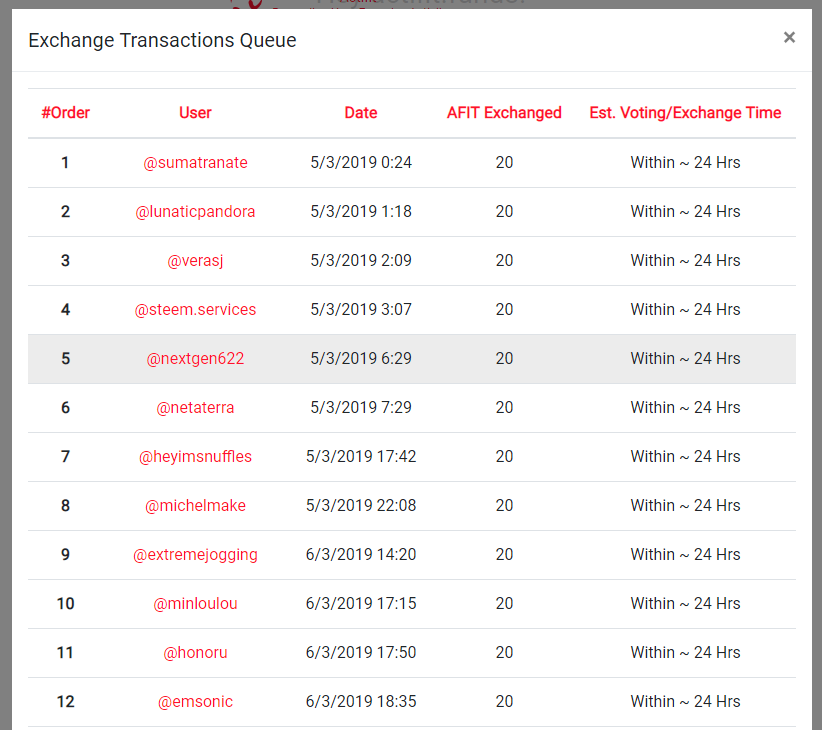
Task: Visit the @honoru profile link
Action: coord(195,652)
